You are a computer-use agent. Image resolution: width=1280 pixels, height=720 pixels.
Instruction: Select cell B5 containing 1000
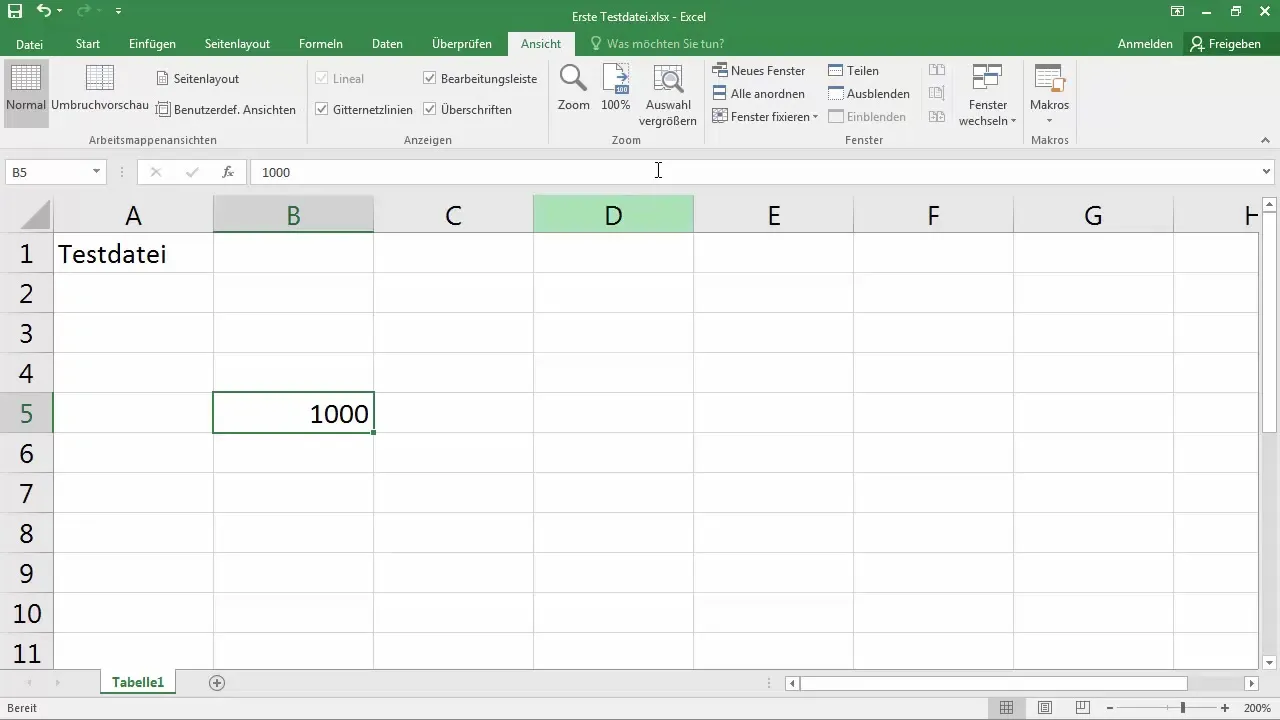pyautogui.click(x=293, y=413)
